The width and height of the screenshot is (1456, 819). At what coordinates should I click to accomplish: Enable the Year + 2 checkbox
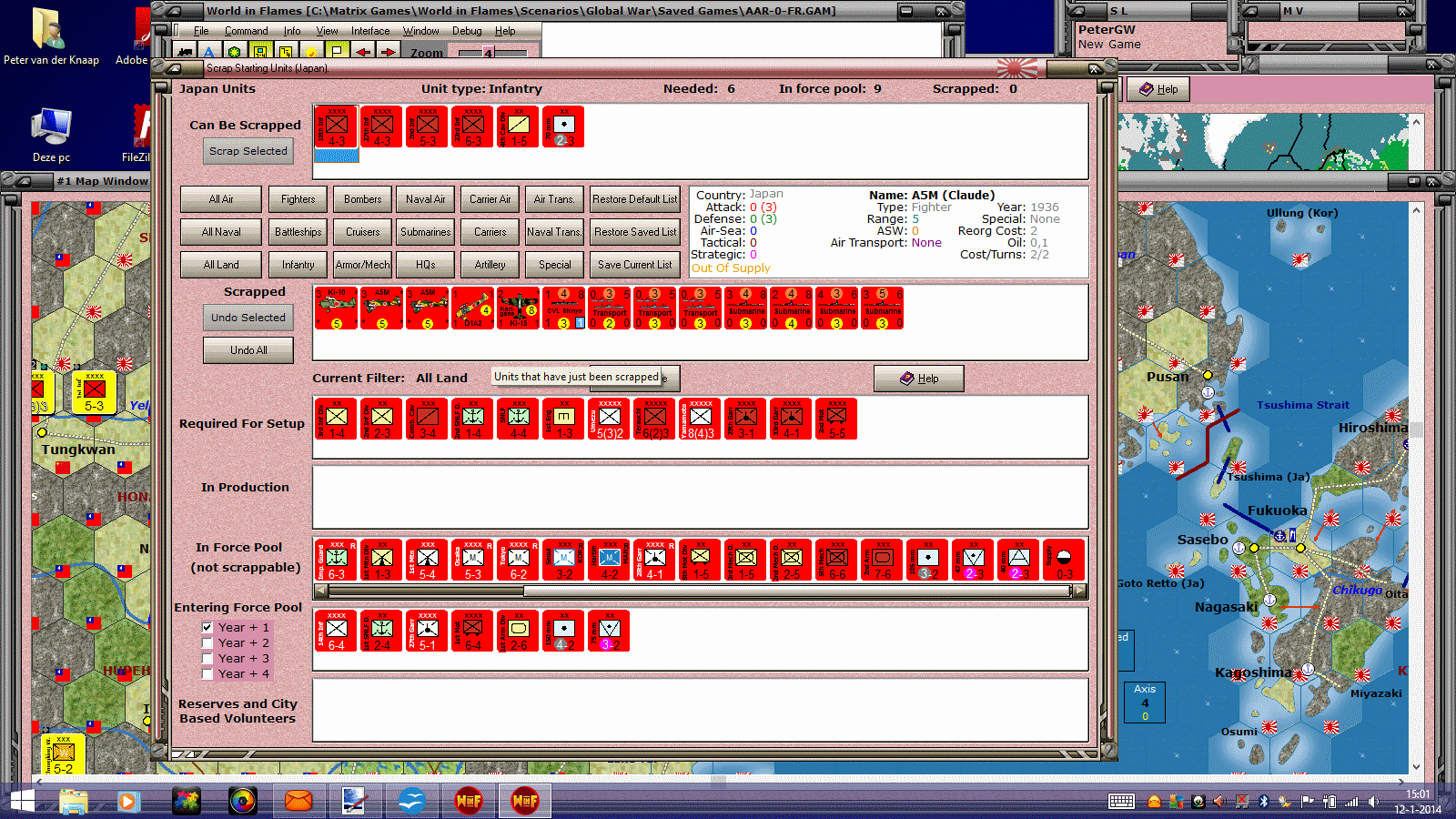point(207,642)
